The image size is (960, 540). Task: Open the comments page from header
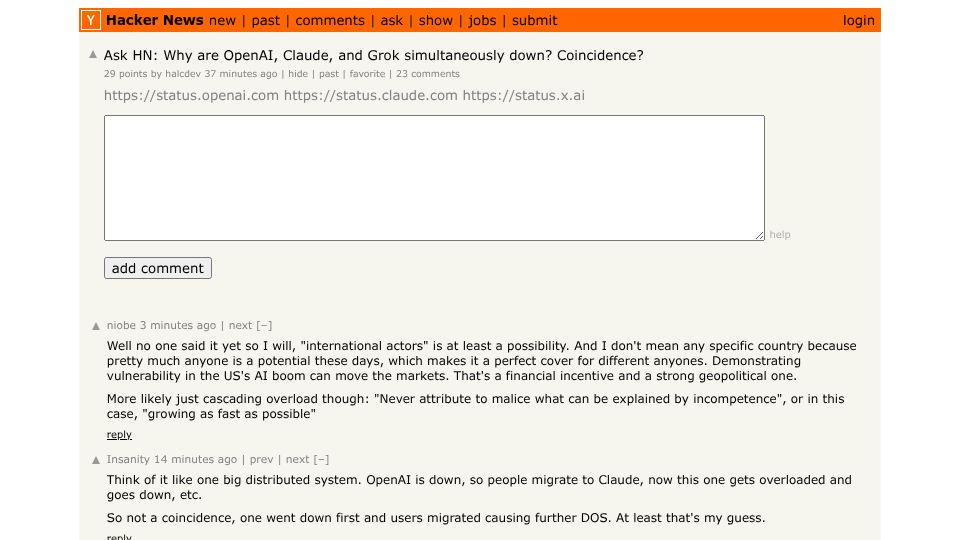330,20
